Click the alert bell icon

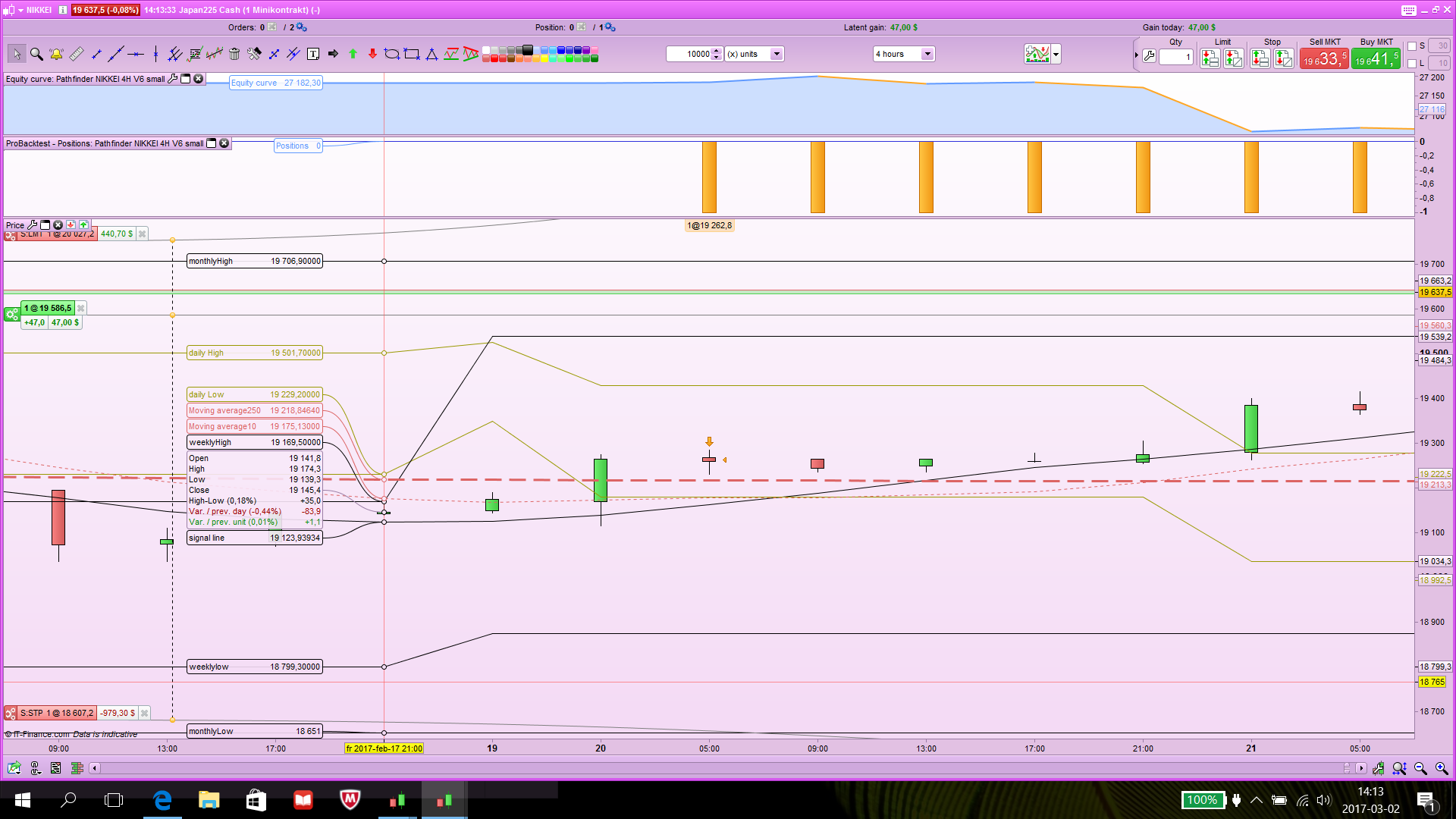[56, 54]
